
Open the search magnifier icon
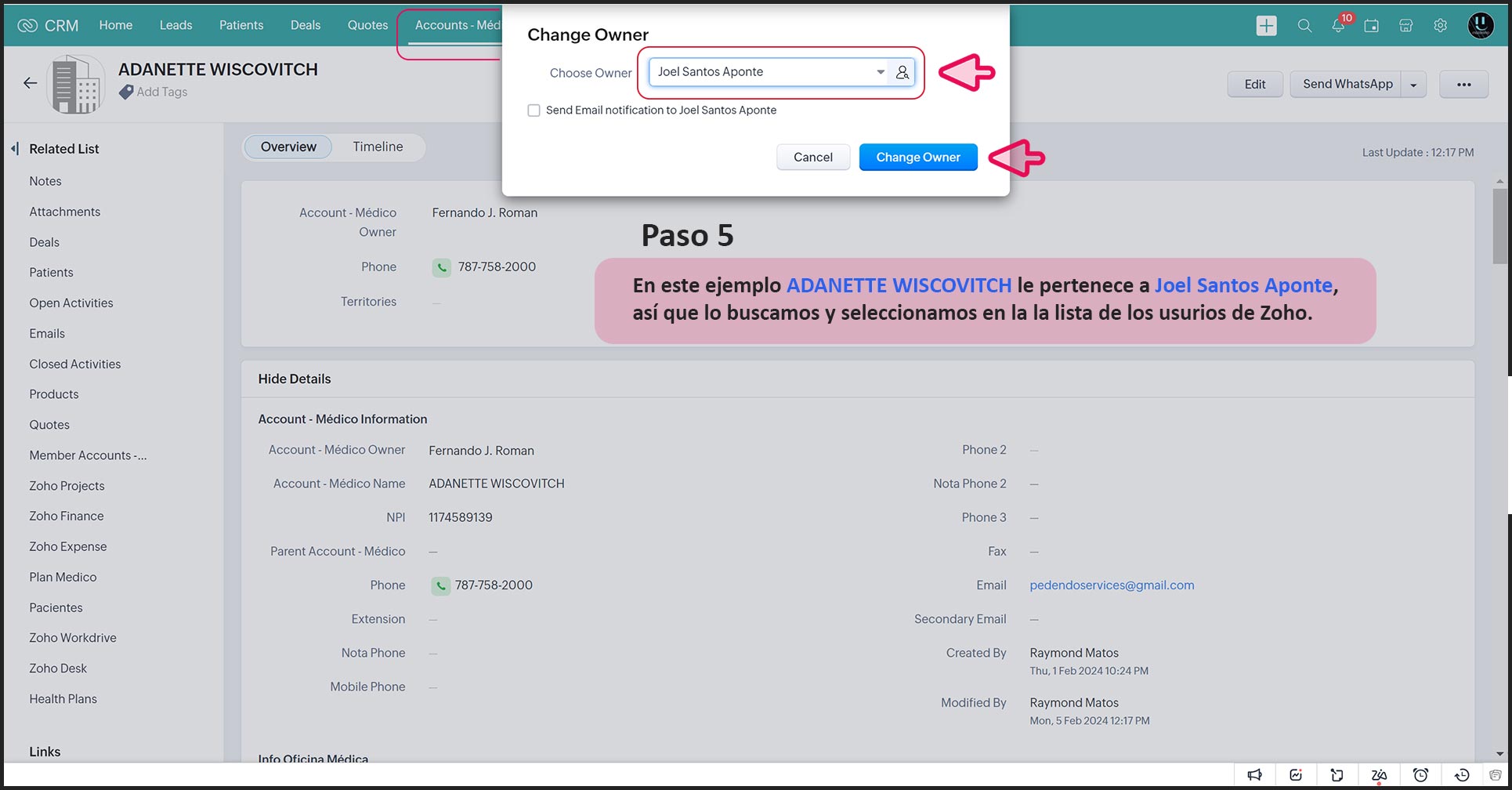pyautogui.click(x=1304, y=26)
